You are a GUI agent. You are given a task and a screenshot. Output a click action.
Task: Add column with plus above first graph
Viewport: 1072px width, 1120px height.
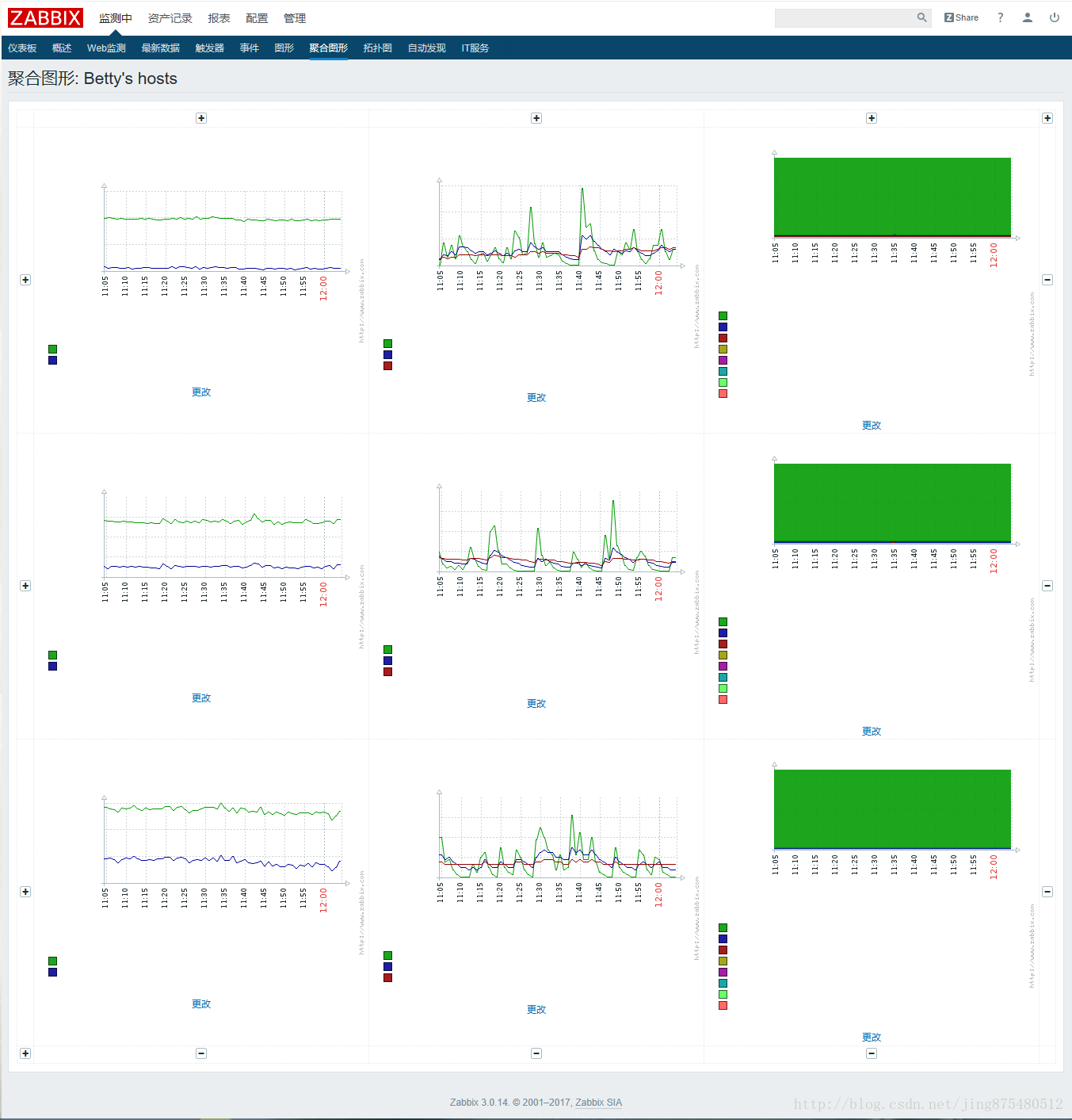pyautogui.click(x=201, y=118)
